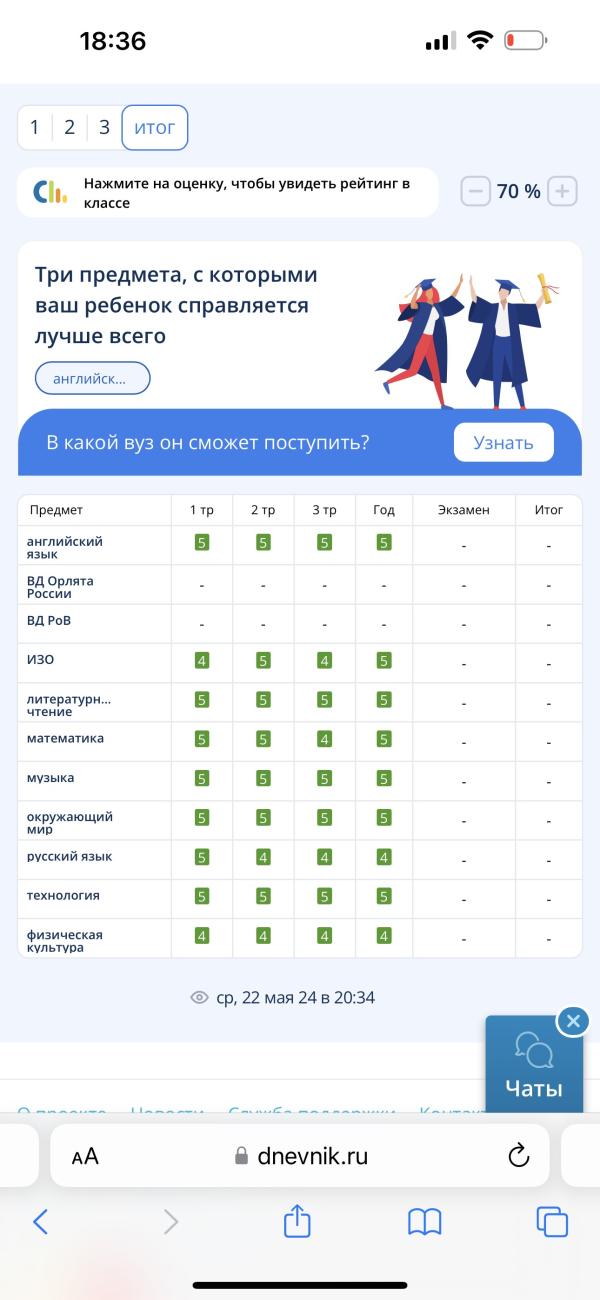The image size is (600, 1300).
Task: Tap the class rating chart icon
Action: pos(50,192)
